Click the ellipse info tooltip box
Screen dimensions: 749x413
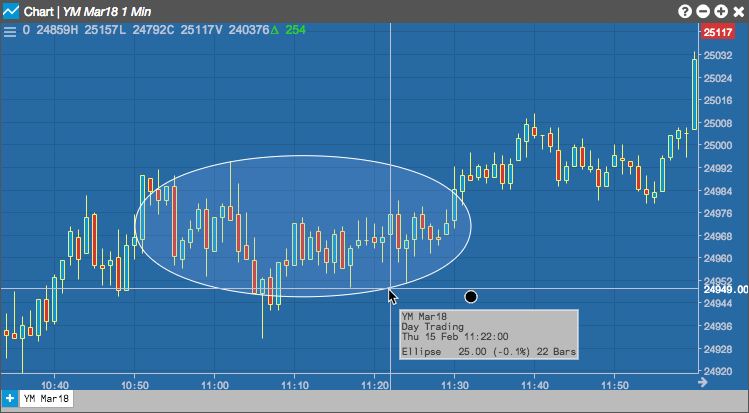point(489,334)
